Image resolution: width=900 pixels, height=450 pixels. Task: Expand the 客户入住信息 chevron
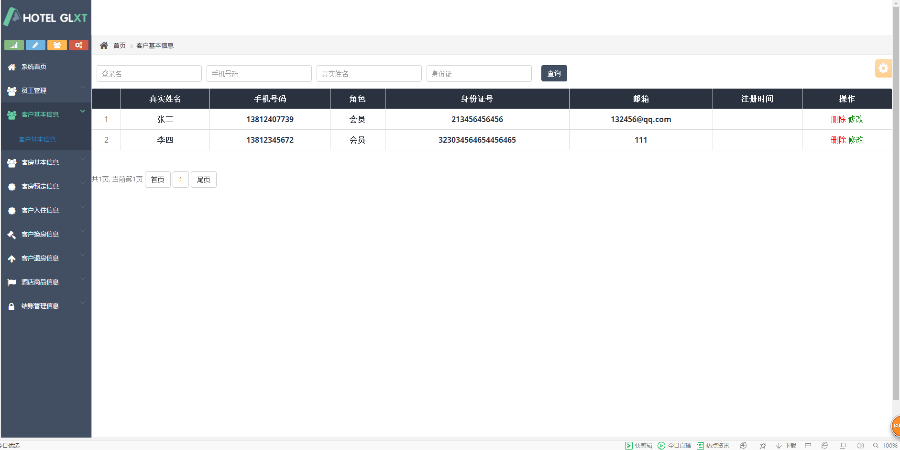pos(83,207)
